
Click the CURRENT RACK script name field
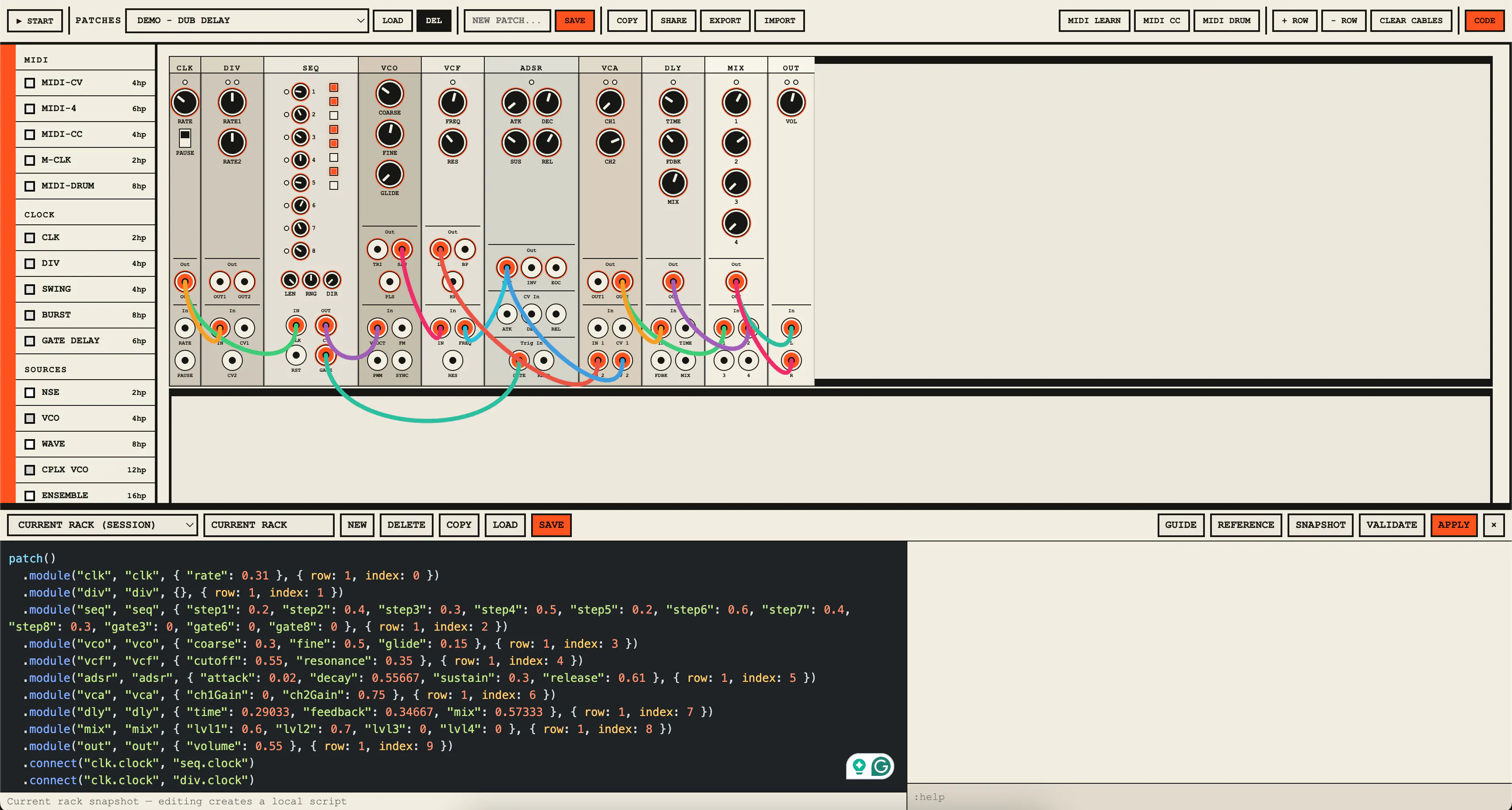pos(269,525)
